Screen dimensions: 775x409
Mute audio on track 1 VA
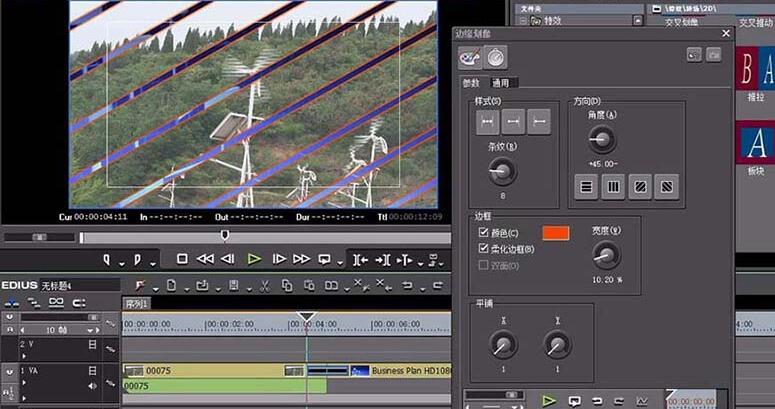click(x=92, y=386)
